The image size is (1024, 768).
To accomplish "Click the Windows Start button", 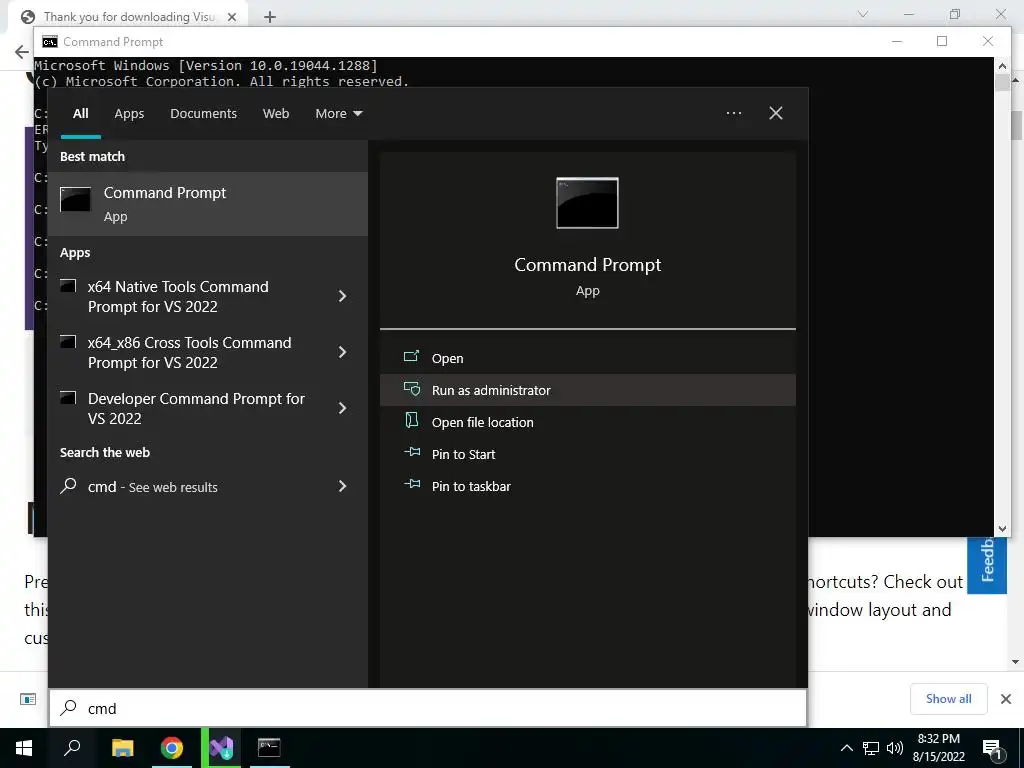I will (x=24, y=748).
